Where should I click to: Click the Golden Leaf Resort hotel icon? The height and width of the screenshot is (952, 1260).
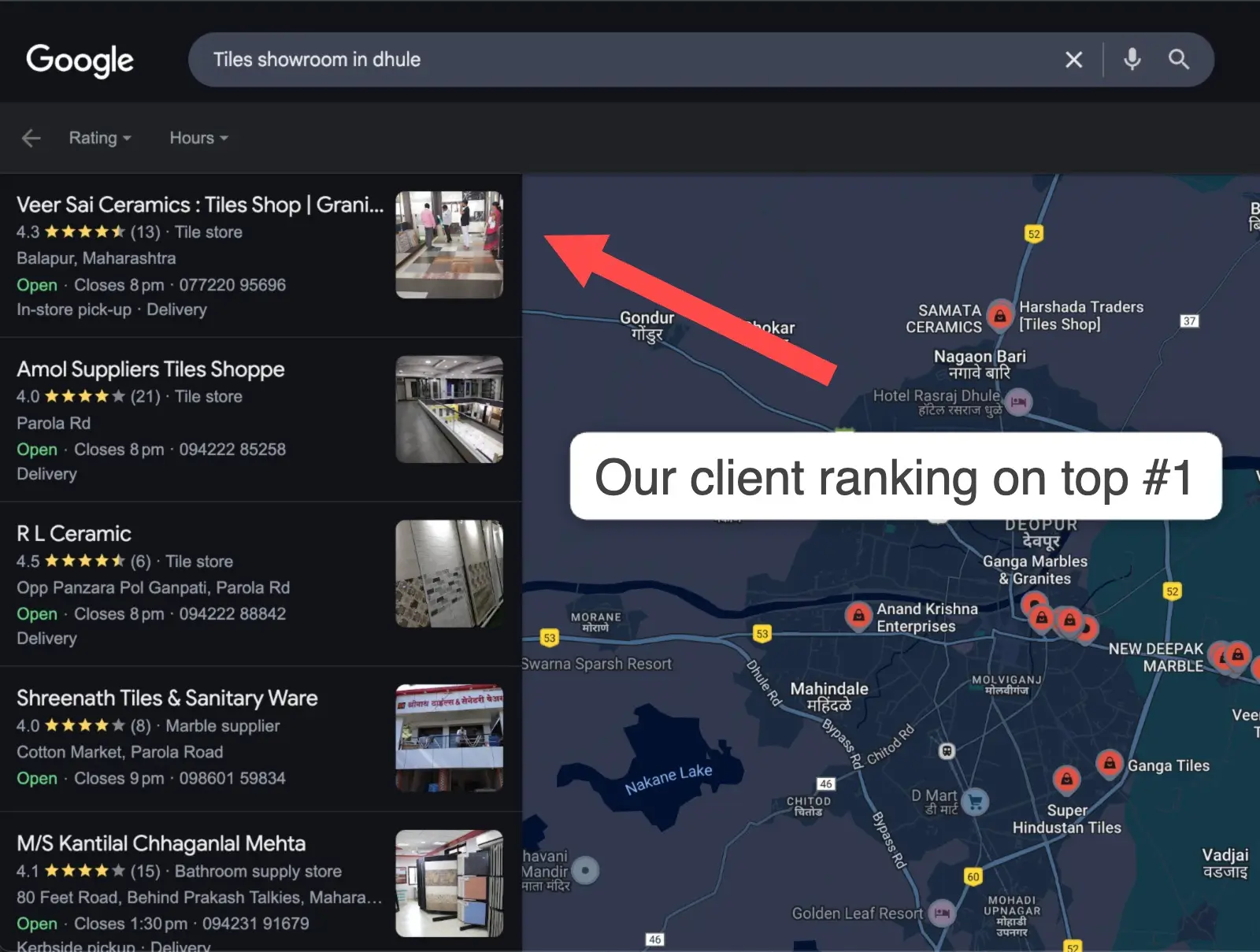pyautogui.click(x=942, y=913)
